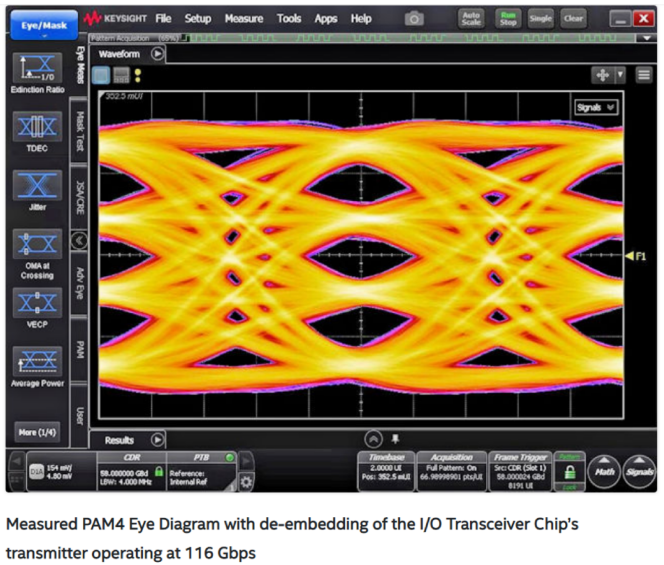Click the VECP measurement icon
664x565 pixels.
coord(36,304)
